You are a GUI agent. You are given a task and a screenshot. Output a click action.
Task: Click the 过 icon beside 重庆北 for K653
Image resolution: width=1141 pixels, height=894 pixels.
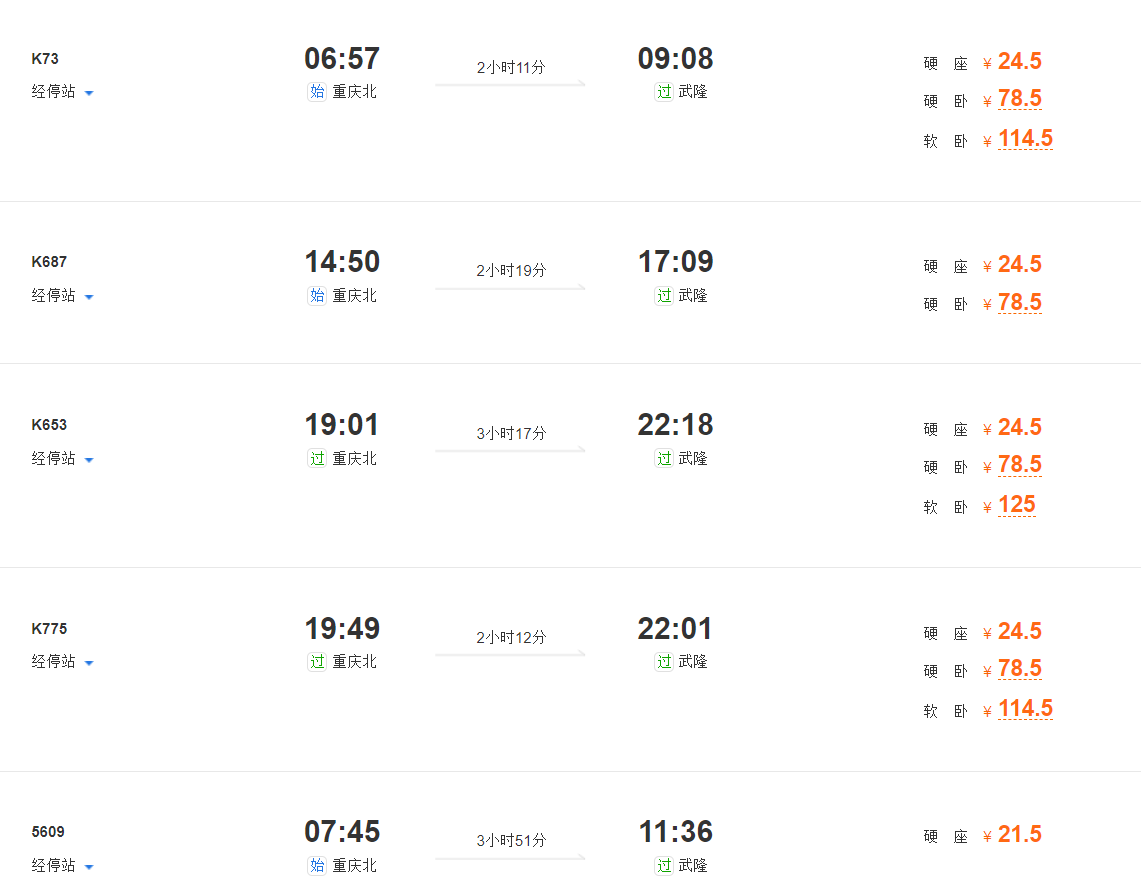pyautogui.click(x=317, y=459)
